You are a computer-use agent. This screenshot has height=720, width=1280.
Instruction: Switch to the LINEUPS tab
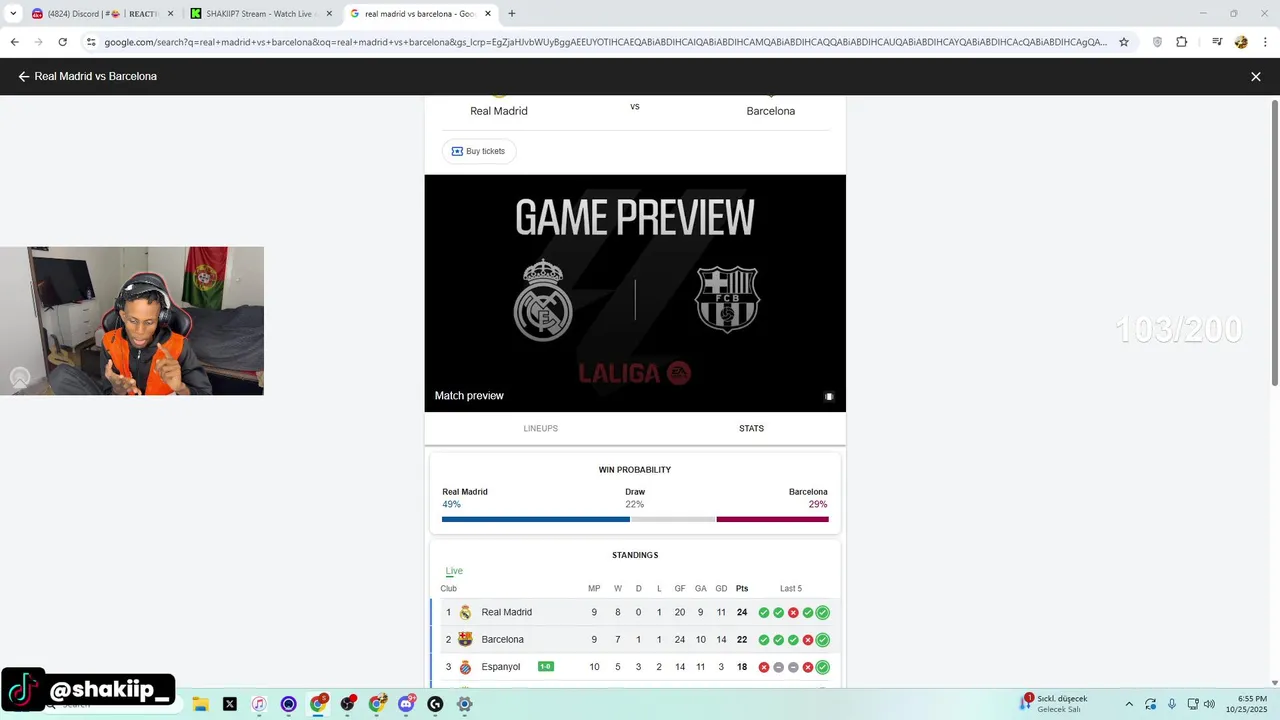pos(540,428)
